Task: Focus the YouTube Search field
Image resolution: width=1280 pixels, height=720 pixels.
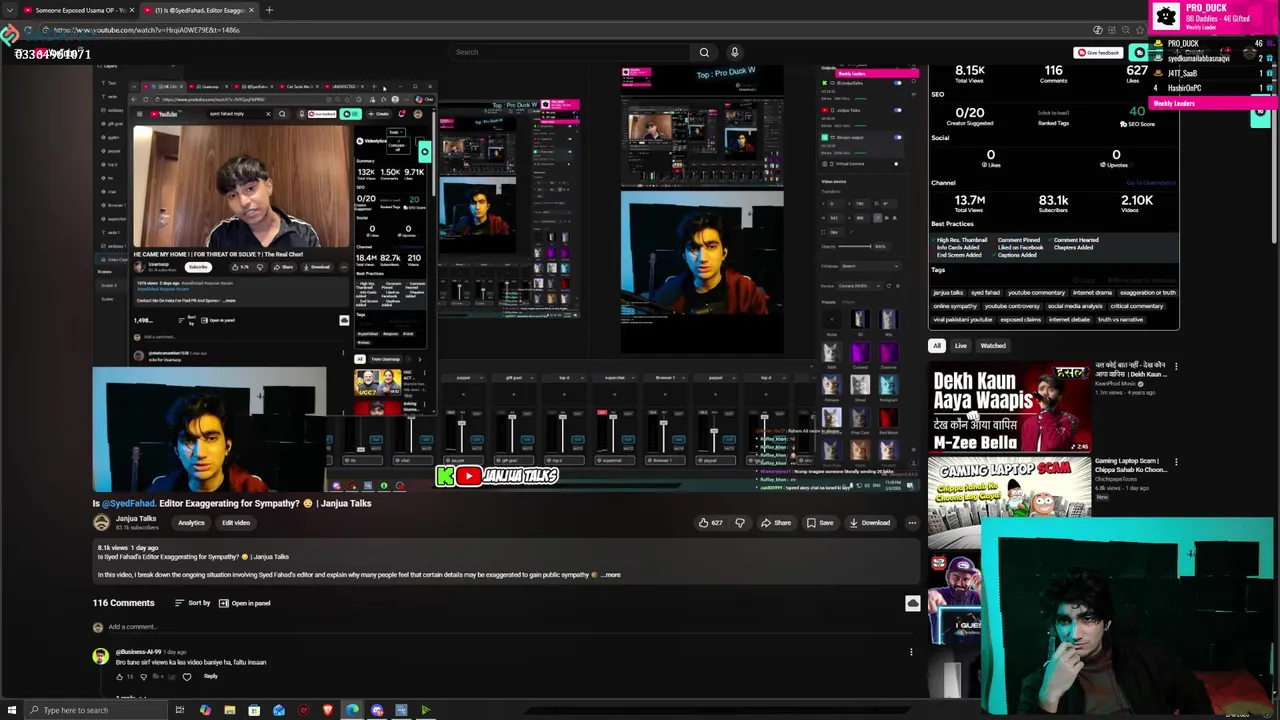Action: pyautogui.click(x=570, y=52)
